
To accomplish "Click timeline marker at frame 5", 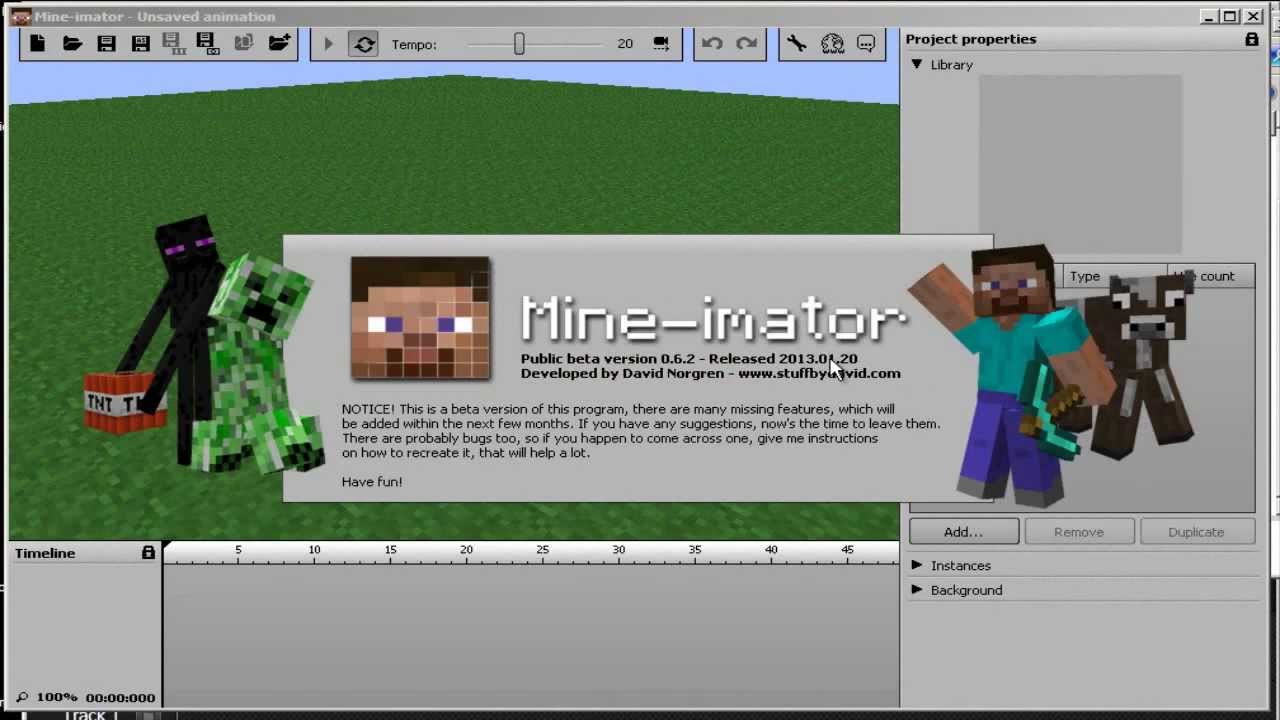I will pyautogui.click(x=238, y=550).
